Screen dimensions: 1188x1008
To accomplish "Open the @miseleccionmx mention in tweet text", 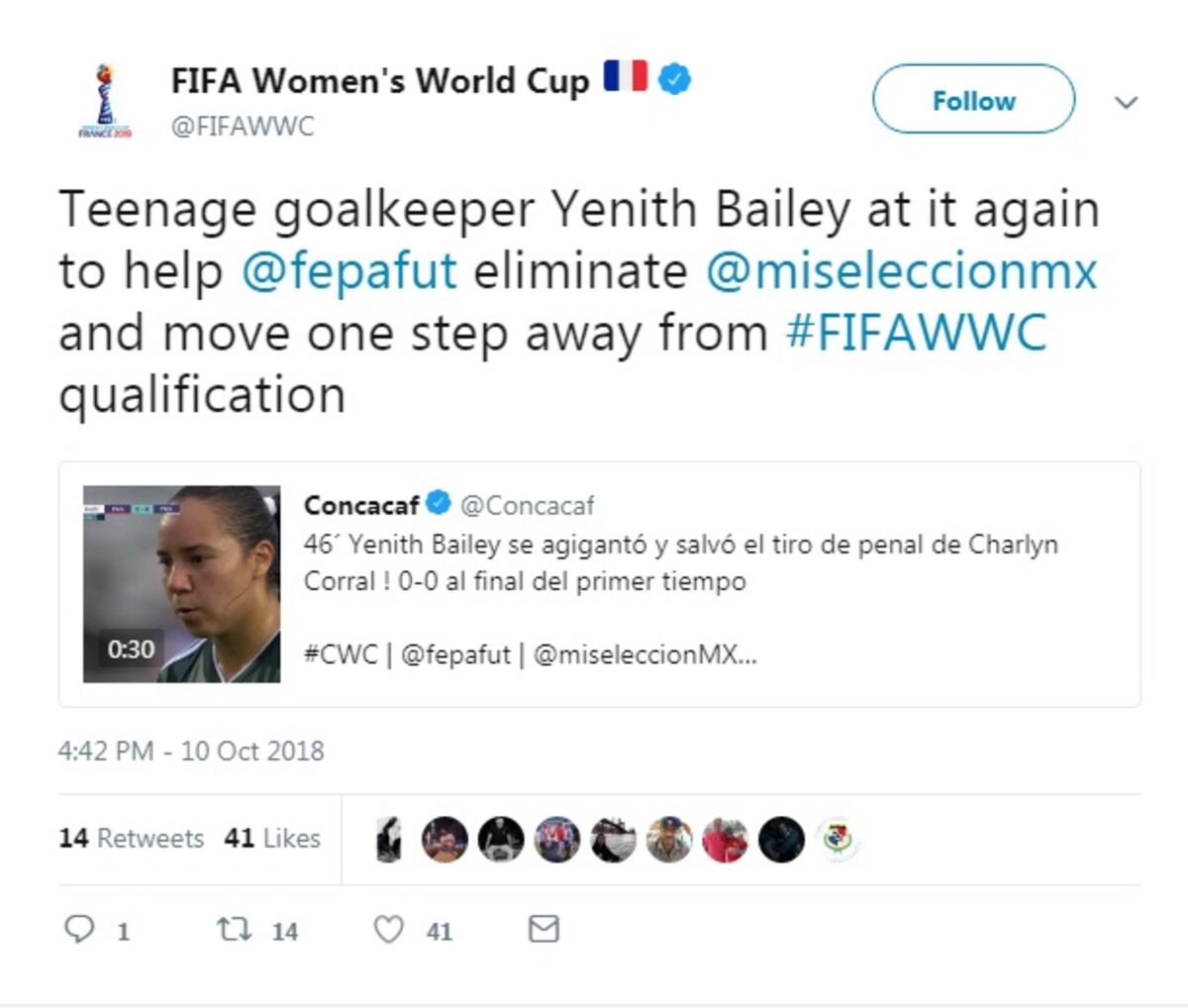I will (x=901, y=271).
